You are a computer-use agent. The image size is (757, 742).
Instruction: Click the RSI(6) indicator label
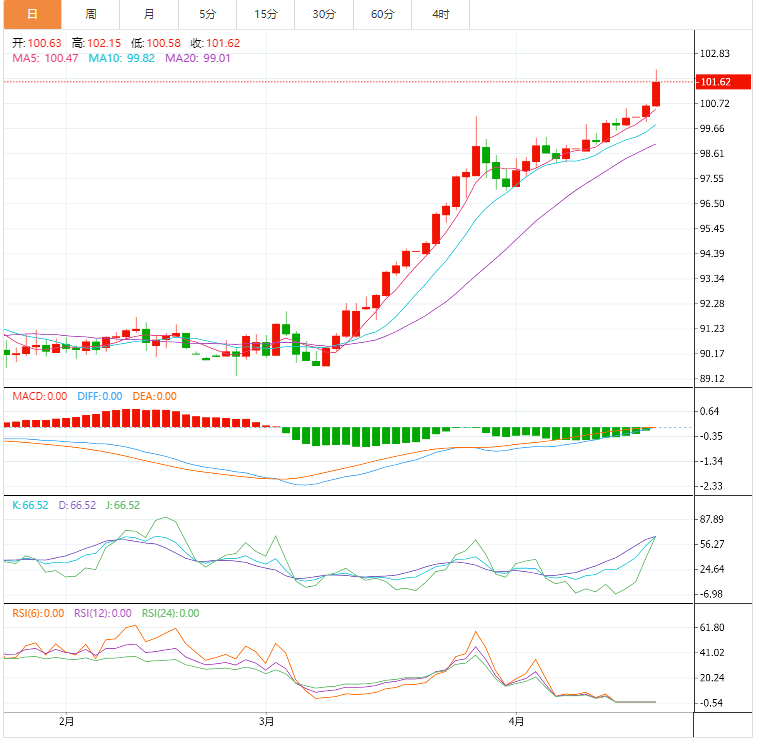click(x=38, y=613)
